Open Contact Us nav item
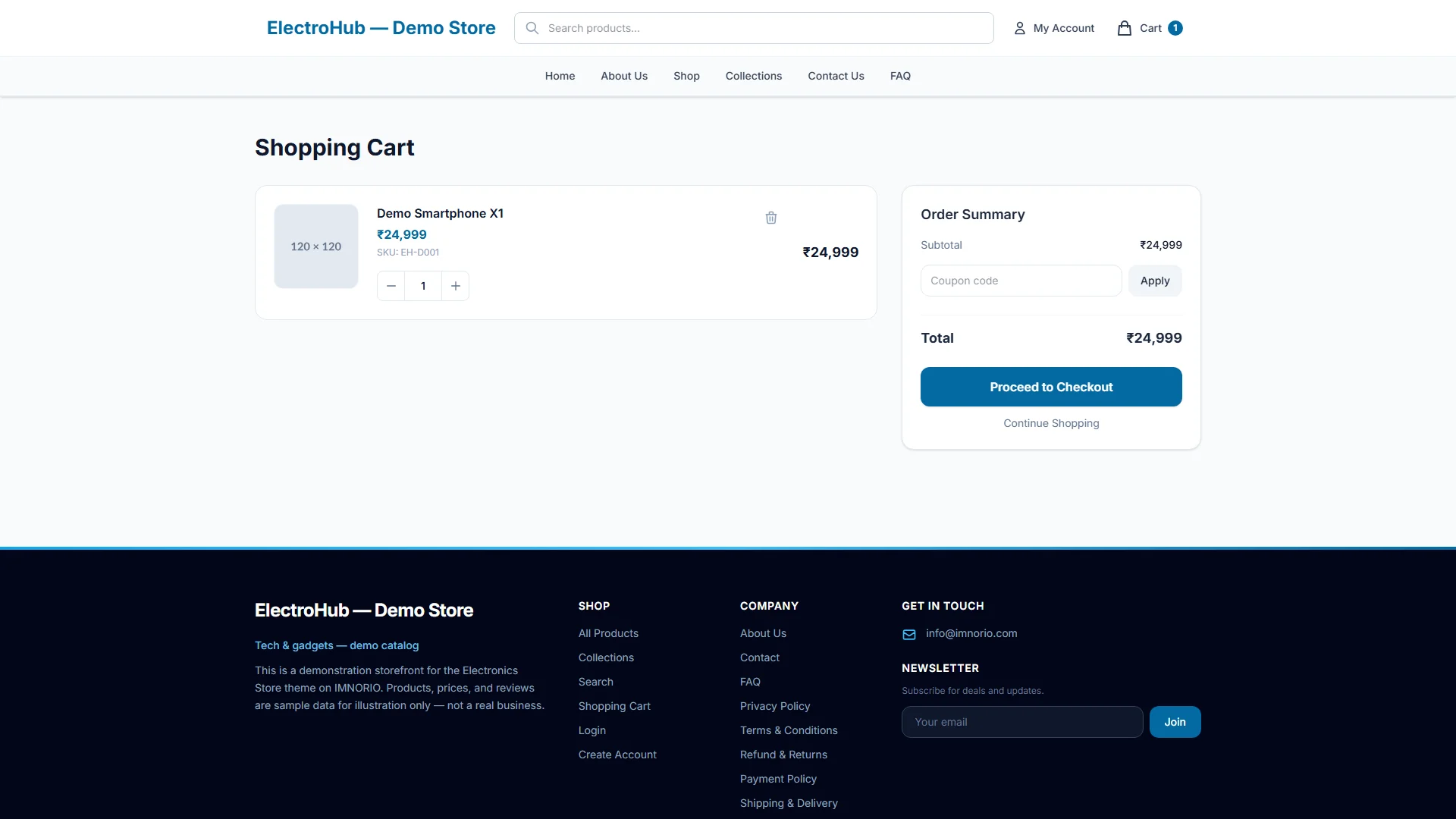Image resolution: width=1456 pixels, height=819 pixels. click(x=836, y=76)
